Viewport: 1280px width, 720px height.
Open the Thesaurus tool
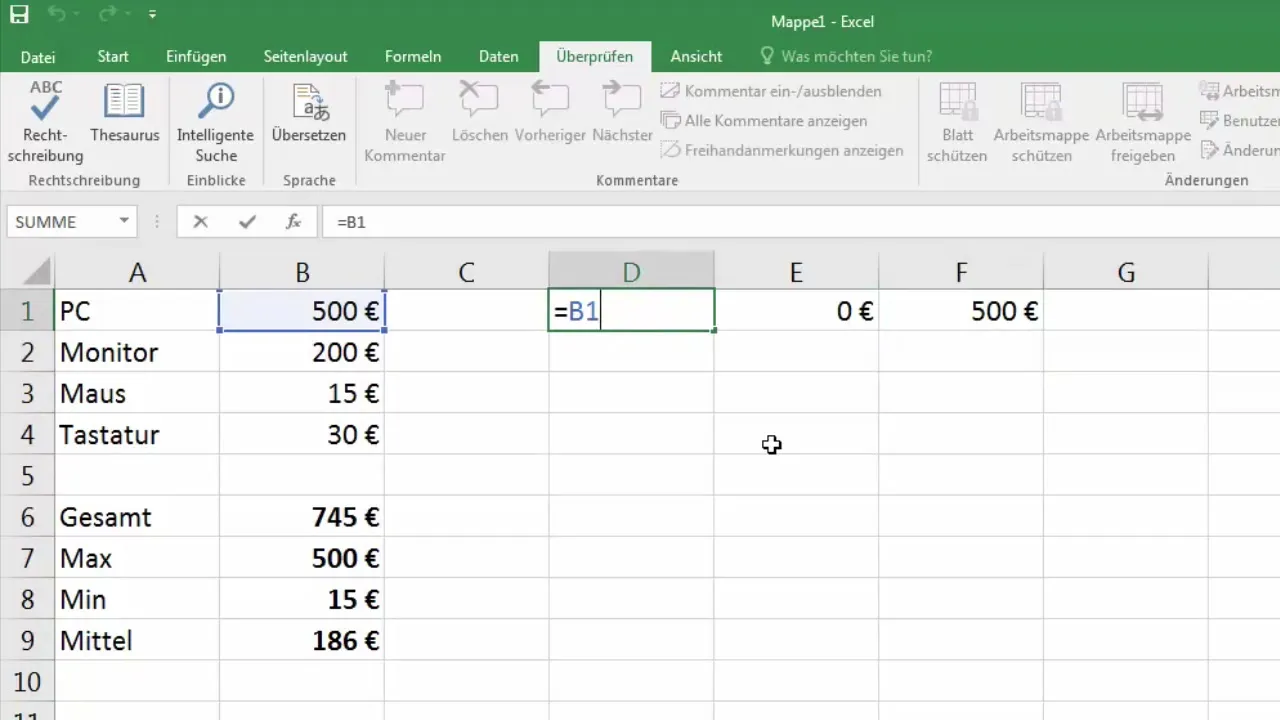pyautogui.click(x=125, y=114)
